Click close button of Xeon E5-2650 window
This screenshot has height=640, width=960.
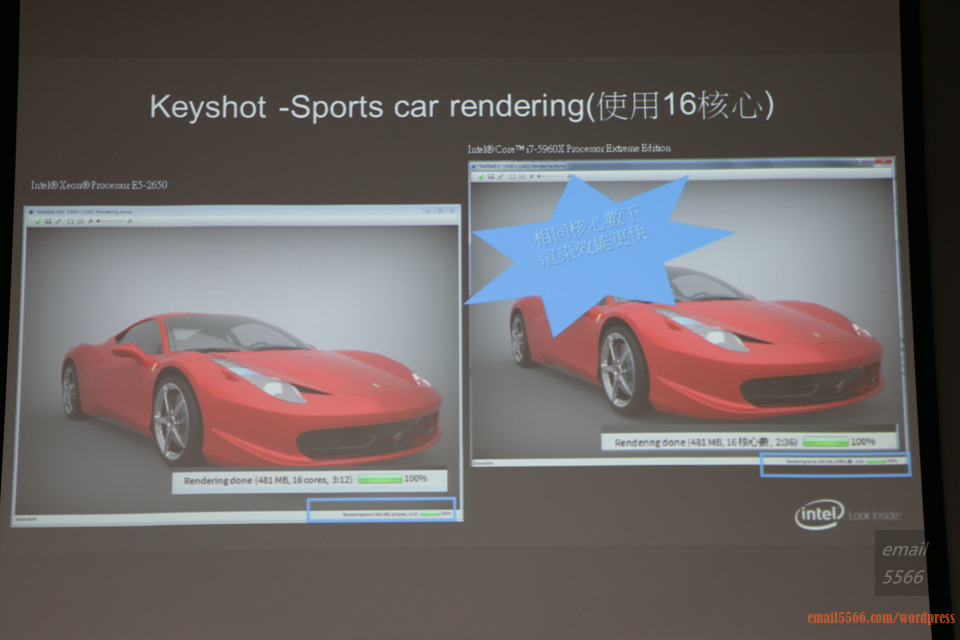point(453,210)
